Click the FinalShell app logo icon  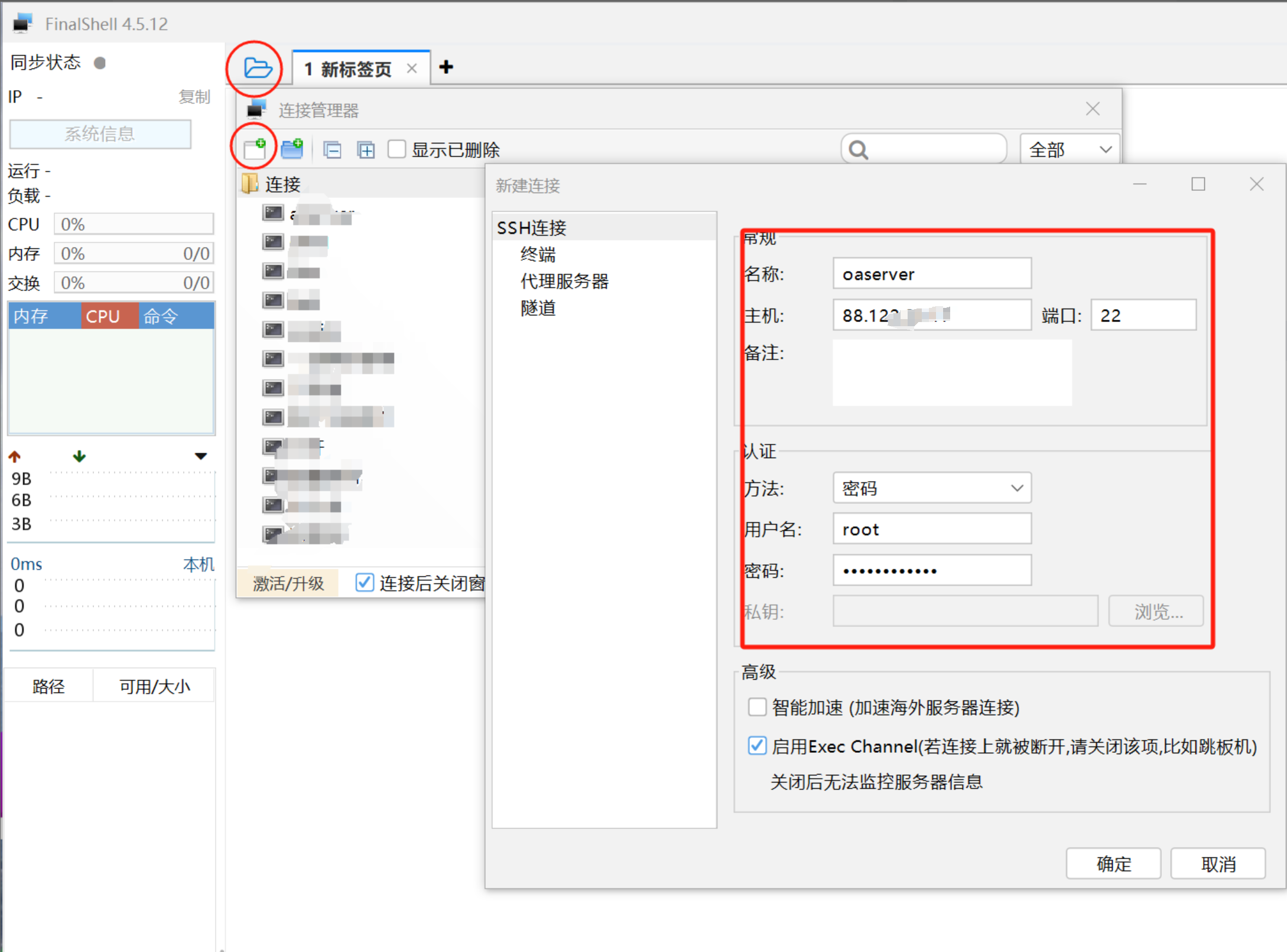[x=22, y=23]
